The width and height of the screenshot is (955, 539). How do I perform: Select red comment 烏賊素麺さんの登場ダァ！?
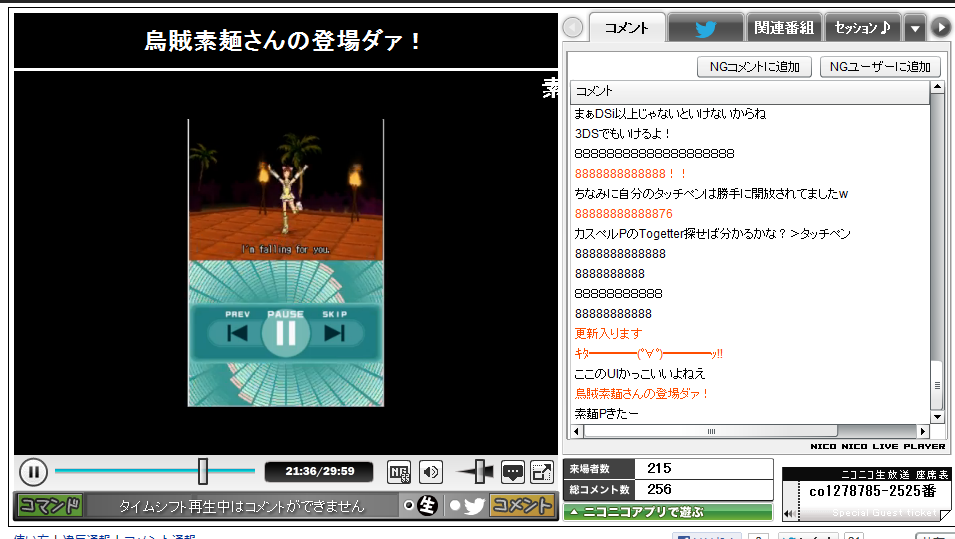(641, 393)
